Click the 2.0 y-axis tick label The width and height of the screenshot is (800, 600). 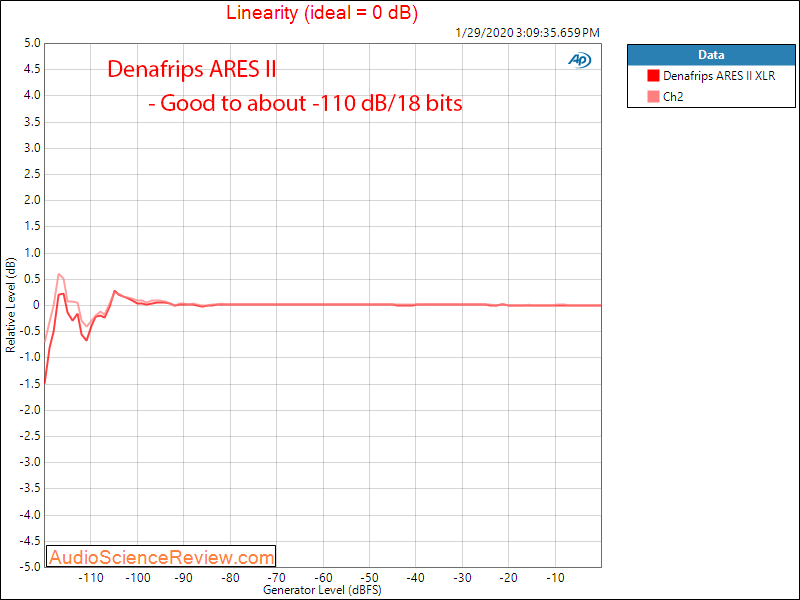pos(32,200)
